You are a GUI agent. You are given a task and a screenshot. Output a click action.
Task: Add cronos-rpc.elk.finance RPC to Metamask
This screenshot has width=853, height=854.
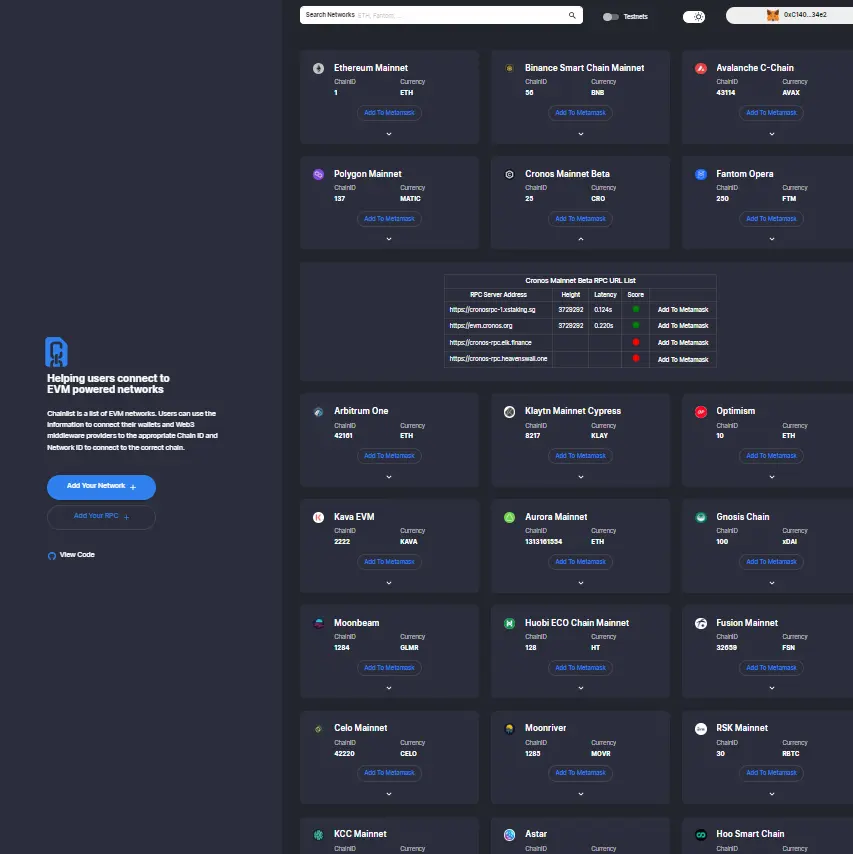[x=683, y=343]
